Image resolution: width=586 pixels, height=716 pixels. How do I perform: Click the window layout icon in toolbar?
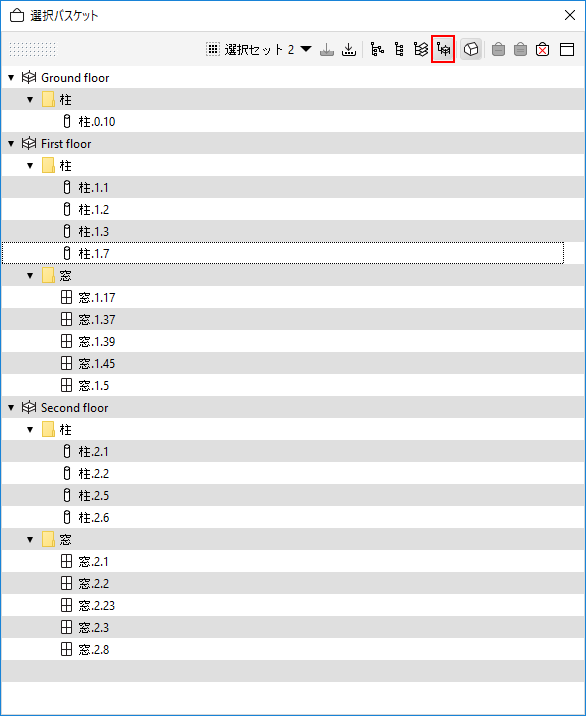567,49
